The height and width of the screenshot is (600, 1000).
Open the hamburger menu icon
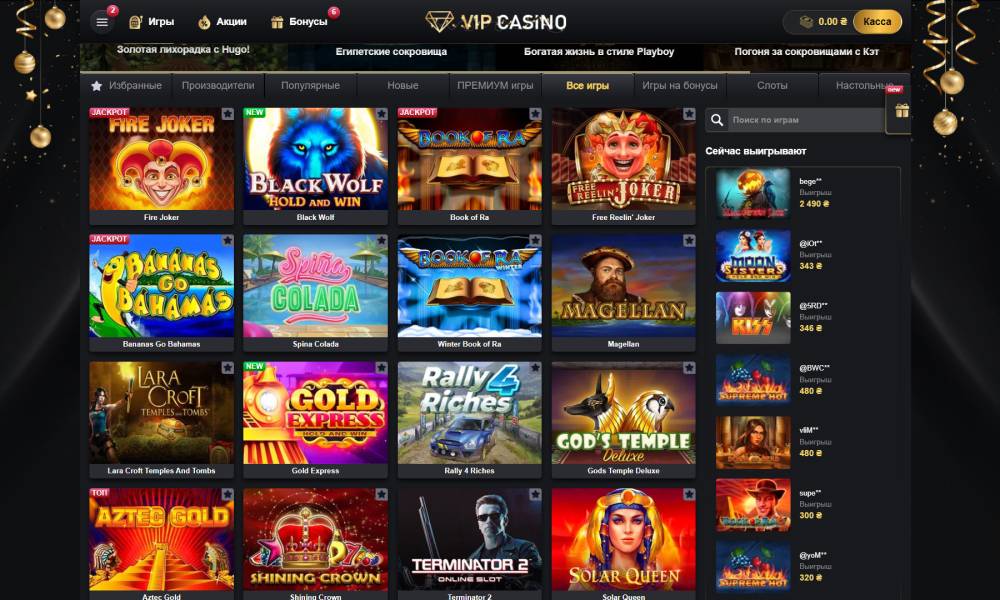pyautogui.click(x=102, y=22)
